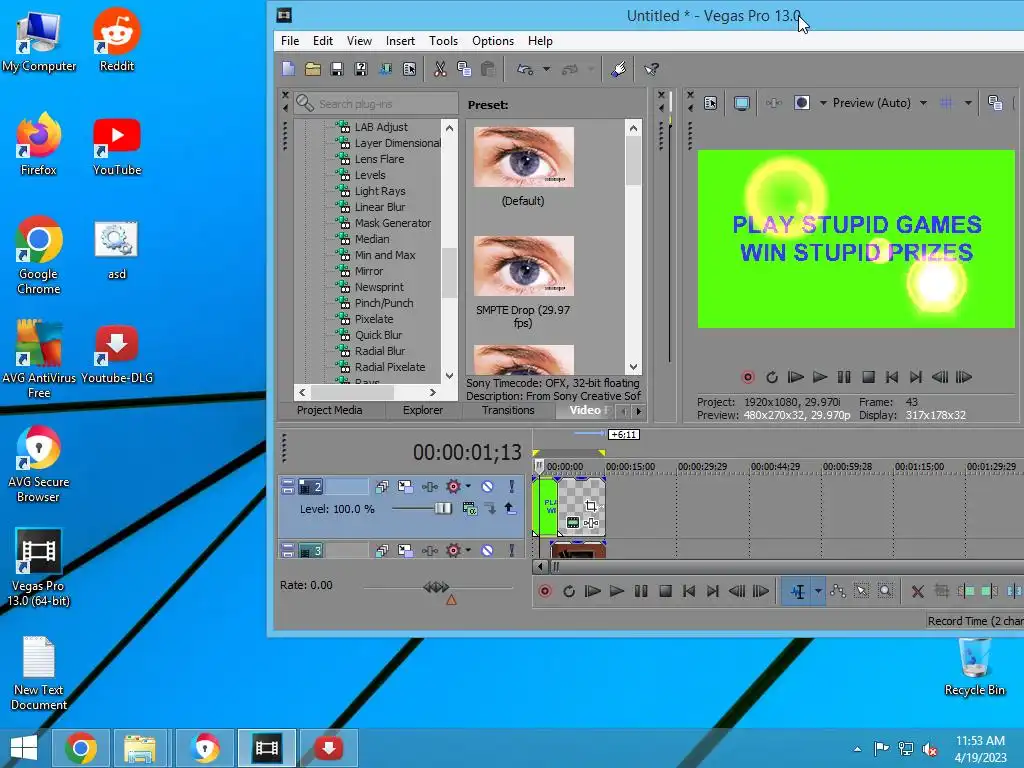Image resolution: width=1024 pixels, height=768 pixels.
Task: Open the Insert menu
Action: click(x=400, y=40)
